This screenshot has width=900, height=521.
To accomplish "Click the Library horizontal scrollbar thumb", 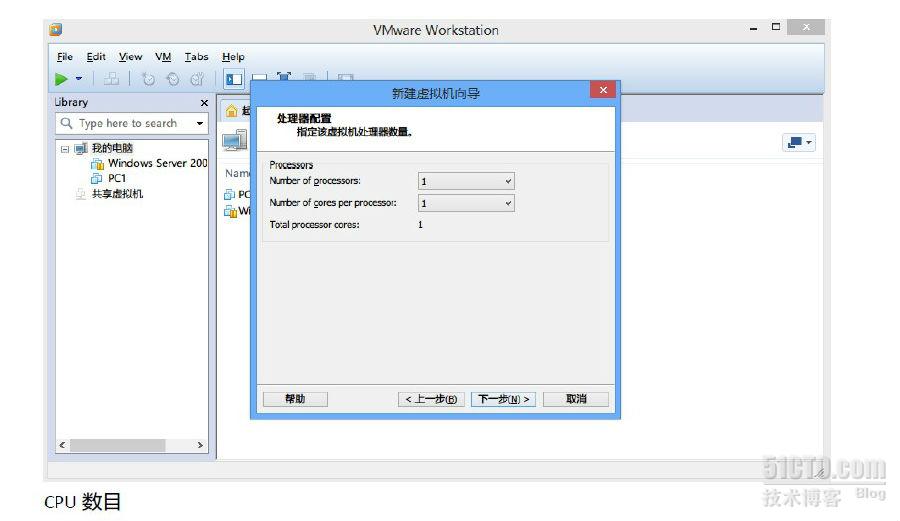I will click(x=118, y=445).
